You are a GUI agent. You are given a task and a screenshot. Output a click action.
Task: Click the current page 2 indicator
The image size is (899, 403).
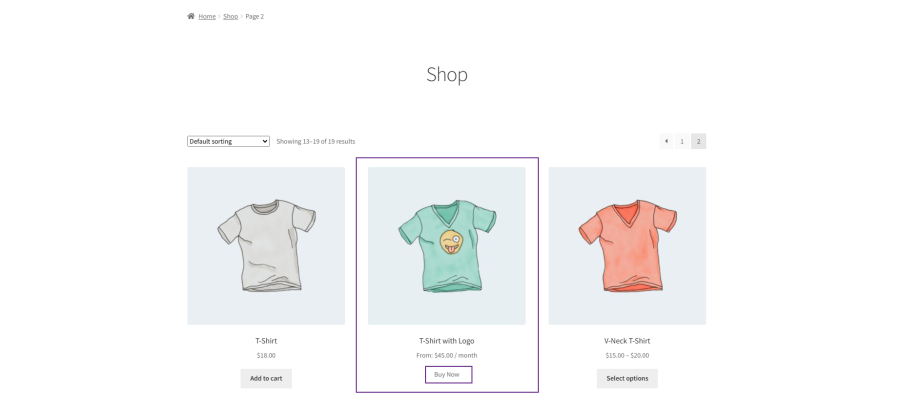tap(698, 141)
